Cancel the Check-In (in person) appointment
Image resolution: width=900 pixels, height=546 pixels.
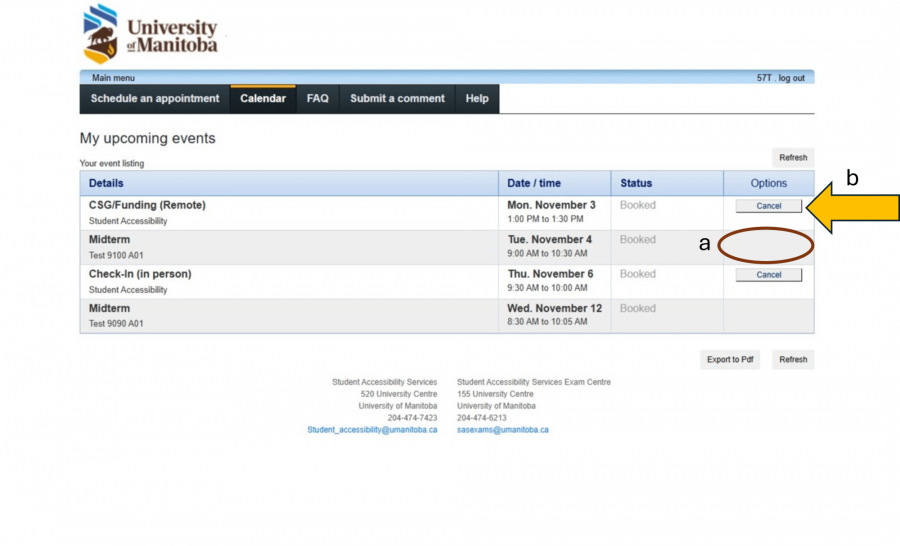pos(768,275)
